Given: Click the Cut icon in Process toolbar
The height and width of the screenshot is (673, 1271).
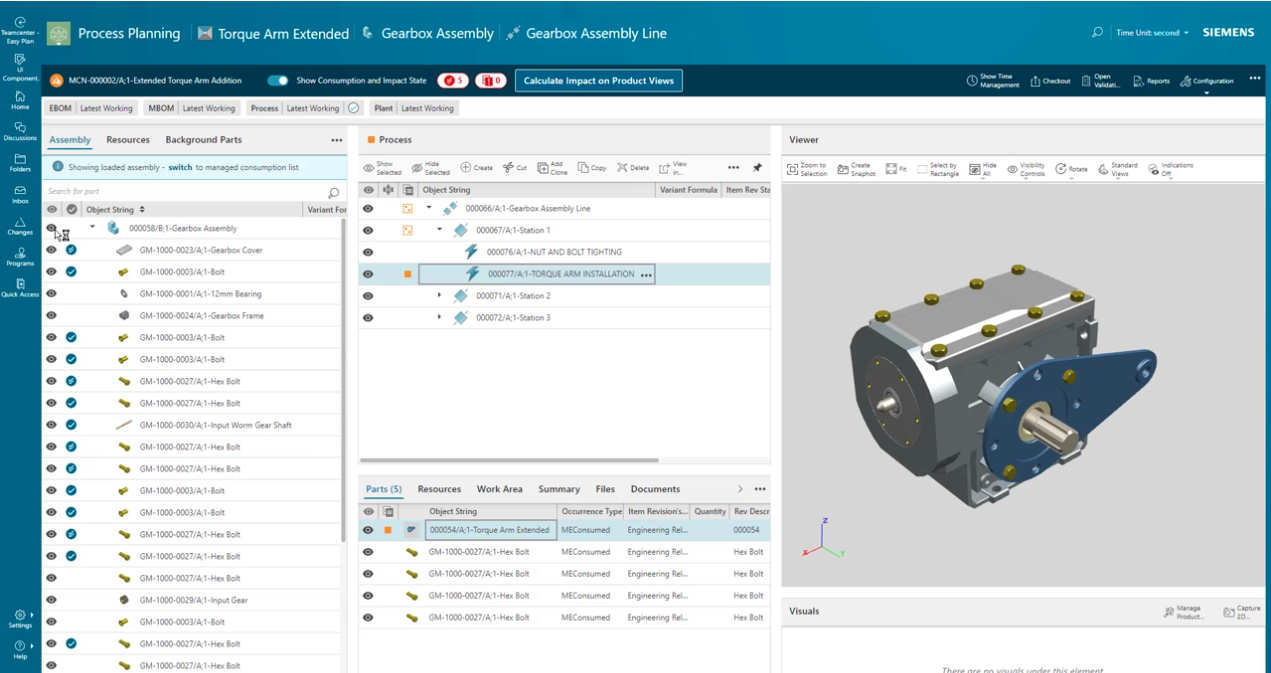Looking at the screenshot, I should 514,168.
